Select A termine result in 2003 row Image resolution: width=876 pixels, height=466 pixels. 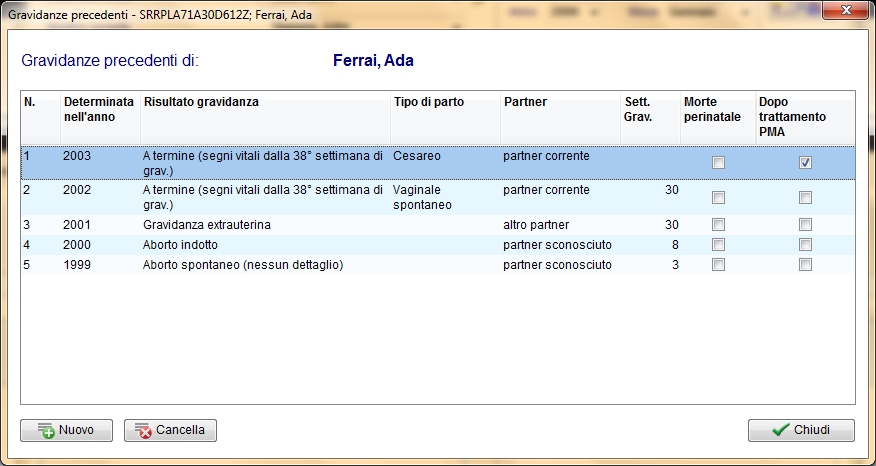[x=265, y=163]
